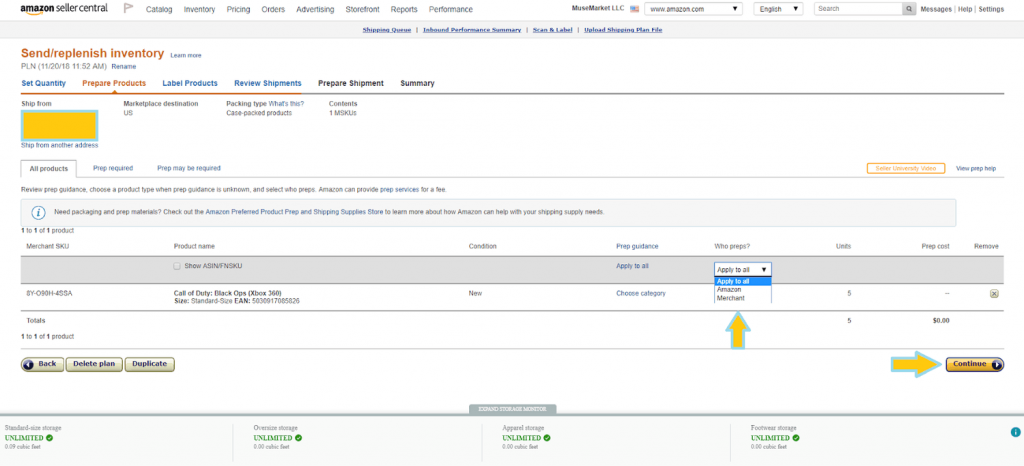Screen dimensions: 1024x466
Task: Click Ship from another address link
Action: click(x=59, y=146)
